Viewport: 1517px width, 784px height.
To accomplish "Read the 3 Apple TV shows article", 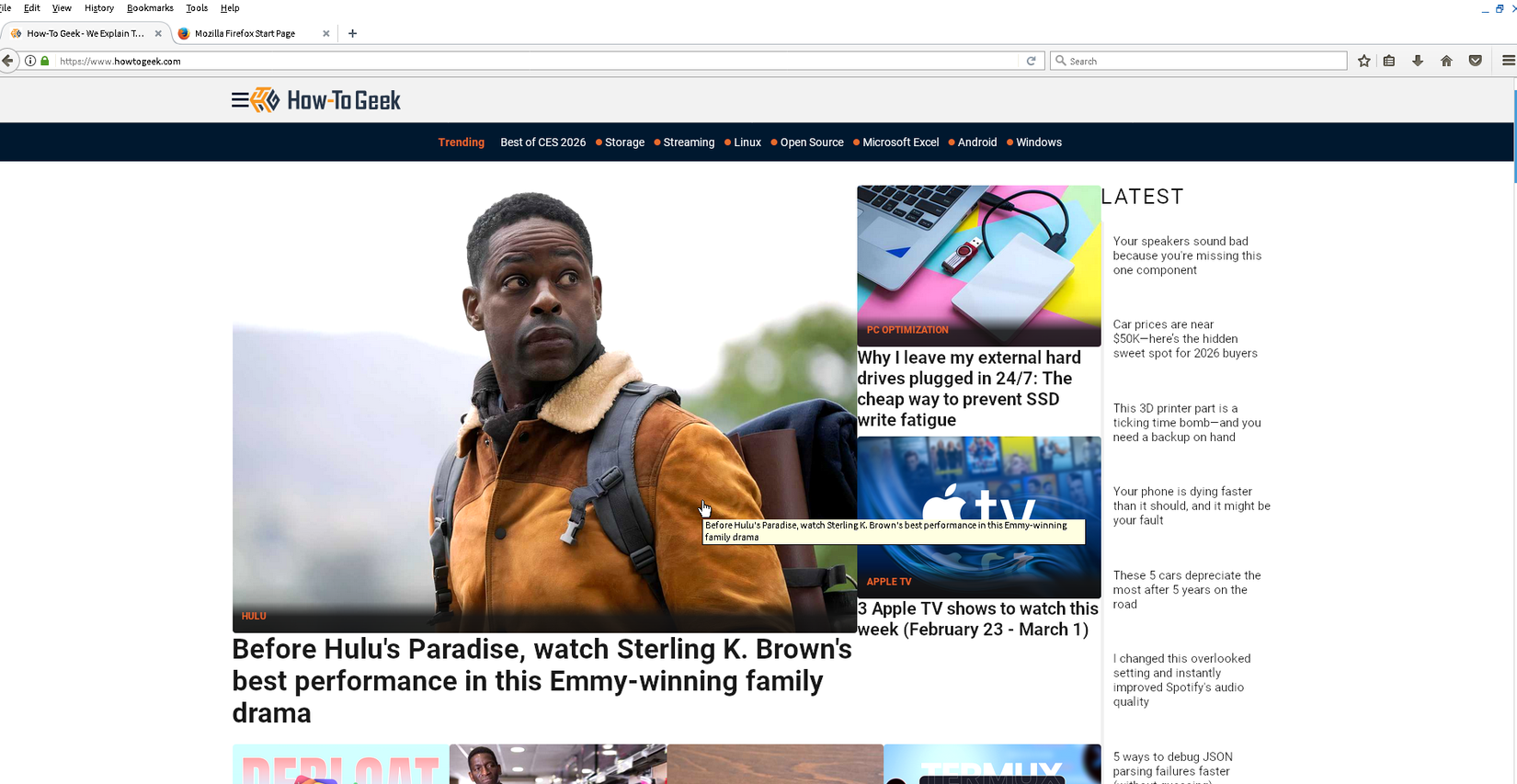I will click(x=978, y=619).
